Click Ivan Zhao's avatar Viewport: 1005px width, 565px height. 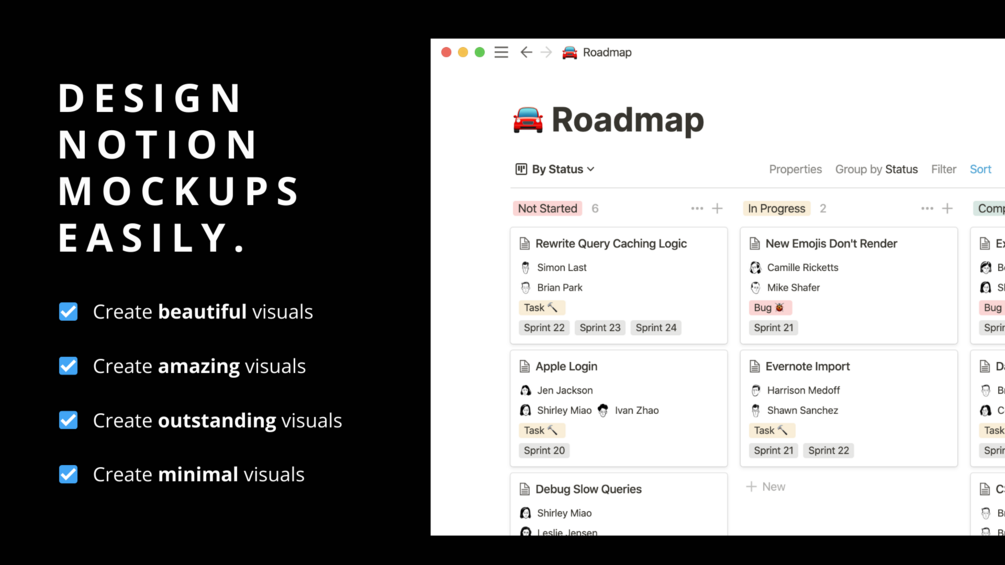tap(603, 411)
